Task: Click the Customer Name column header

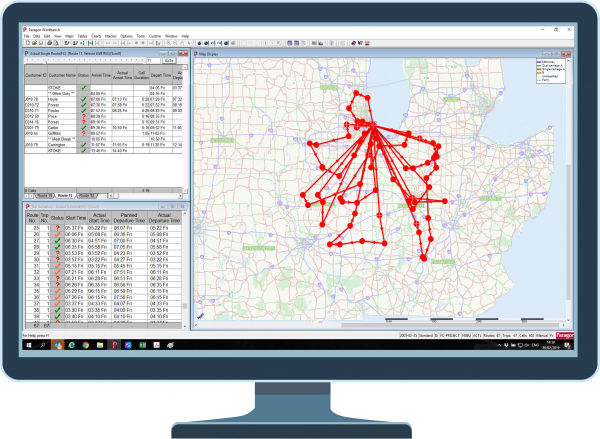Action: [x=62, y=75]
